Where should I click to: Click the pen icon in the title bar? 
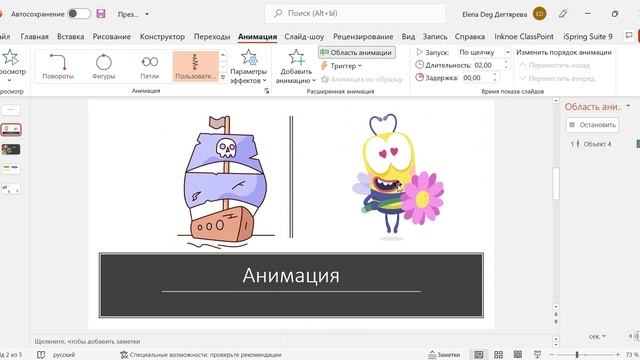(x=563, y=14)
